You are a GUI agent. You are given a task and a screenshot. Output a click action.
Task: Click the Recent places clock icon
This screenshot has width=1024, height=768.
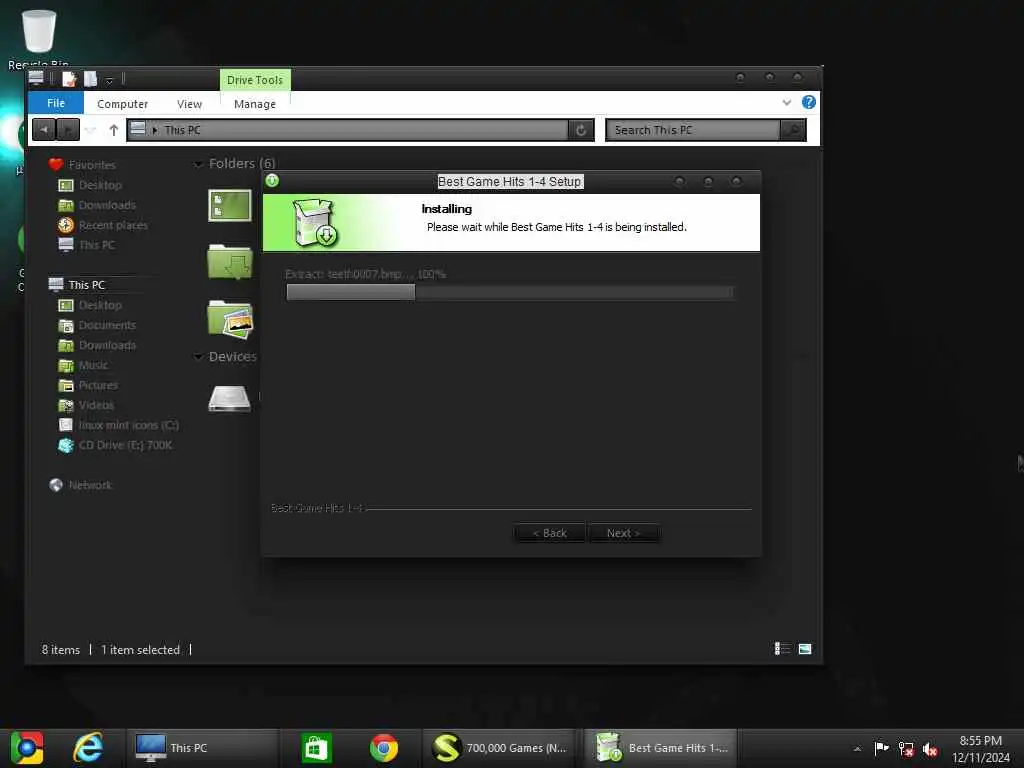pyautogui.click(x=65, y=225)
